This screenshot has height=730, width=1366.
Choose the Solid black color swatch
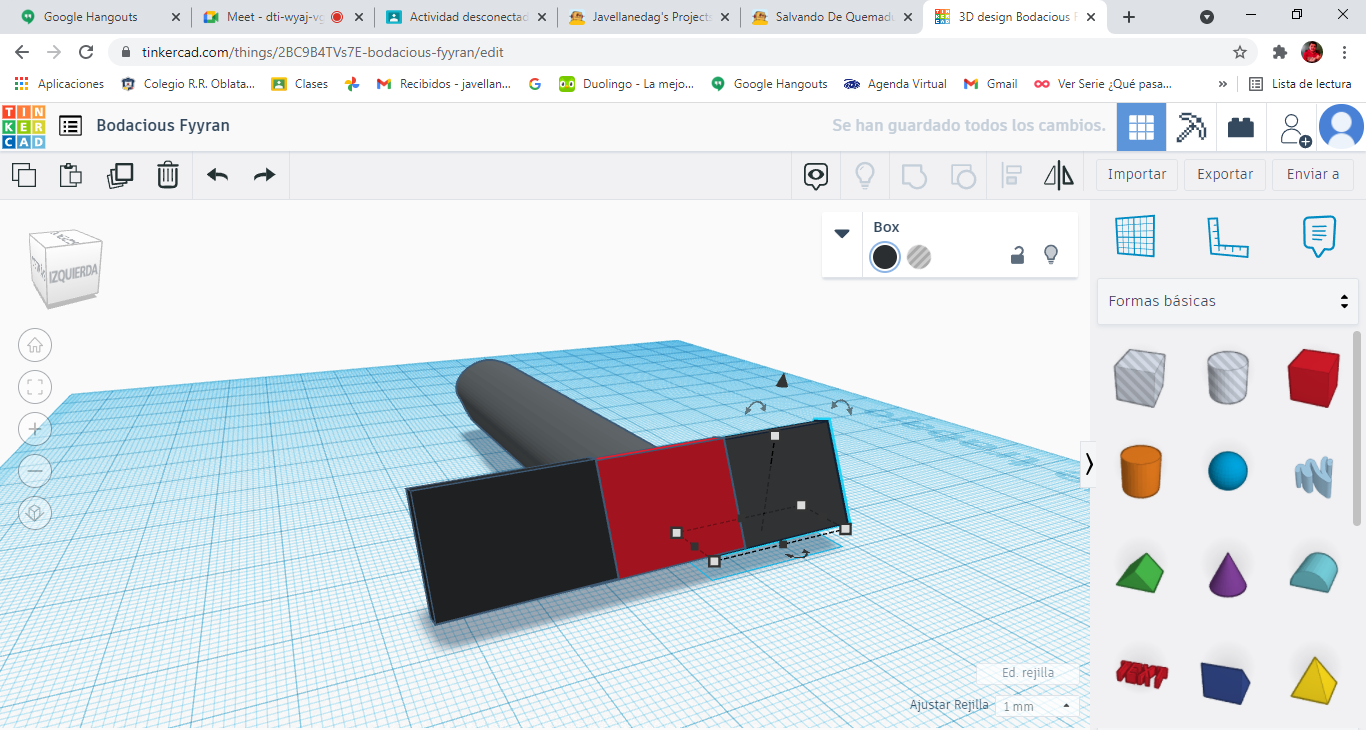885,257
